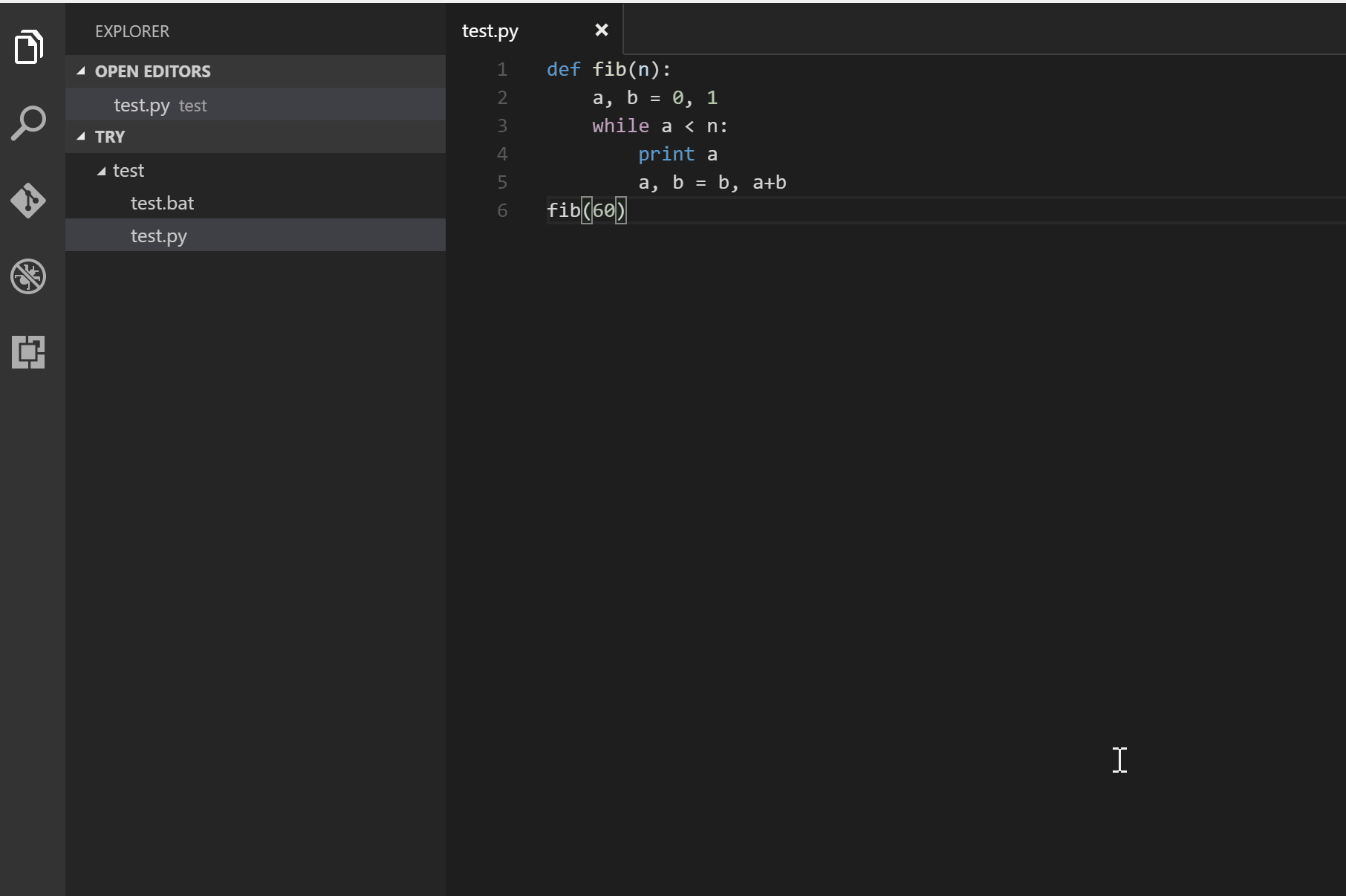Viewport: 1346px width, 896px height.
Task: Click 'fib' at start of line 6
Action: [x=564, y=210]
